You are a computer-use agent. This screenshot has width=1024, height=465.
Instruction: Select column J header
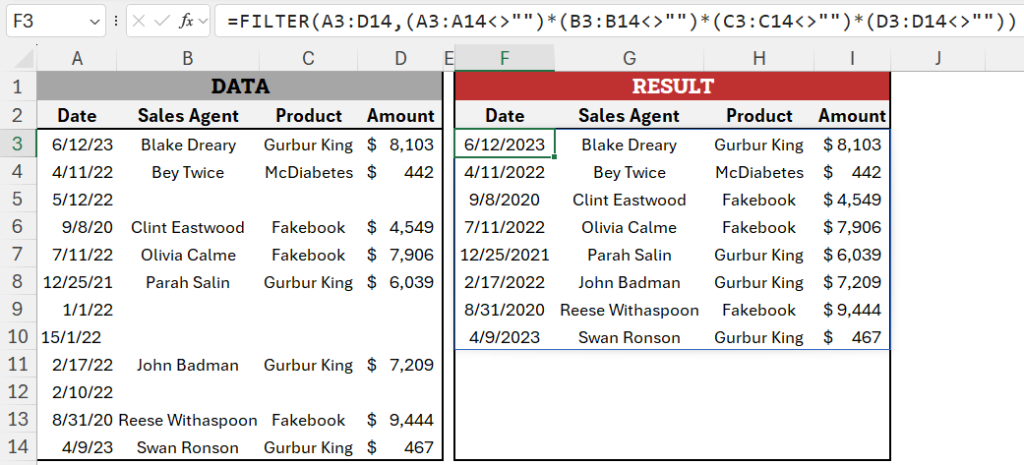pos(938,58)
